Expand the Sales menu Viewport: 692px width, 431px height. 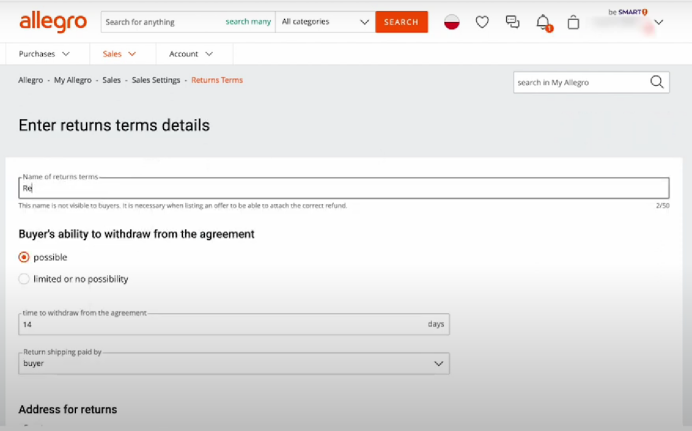pyautogui.click(x=119, y=54)
